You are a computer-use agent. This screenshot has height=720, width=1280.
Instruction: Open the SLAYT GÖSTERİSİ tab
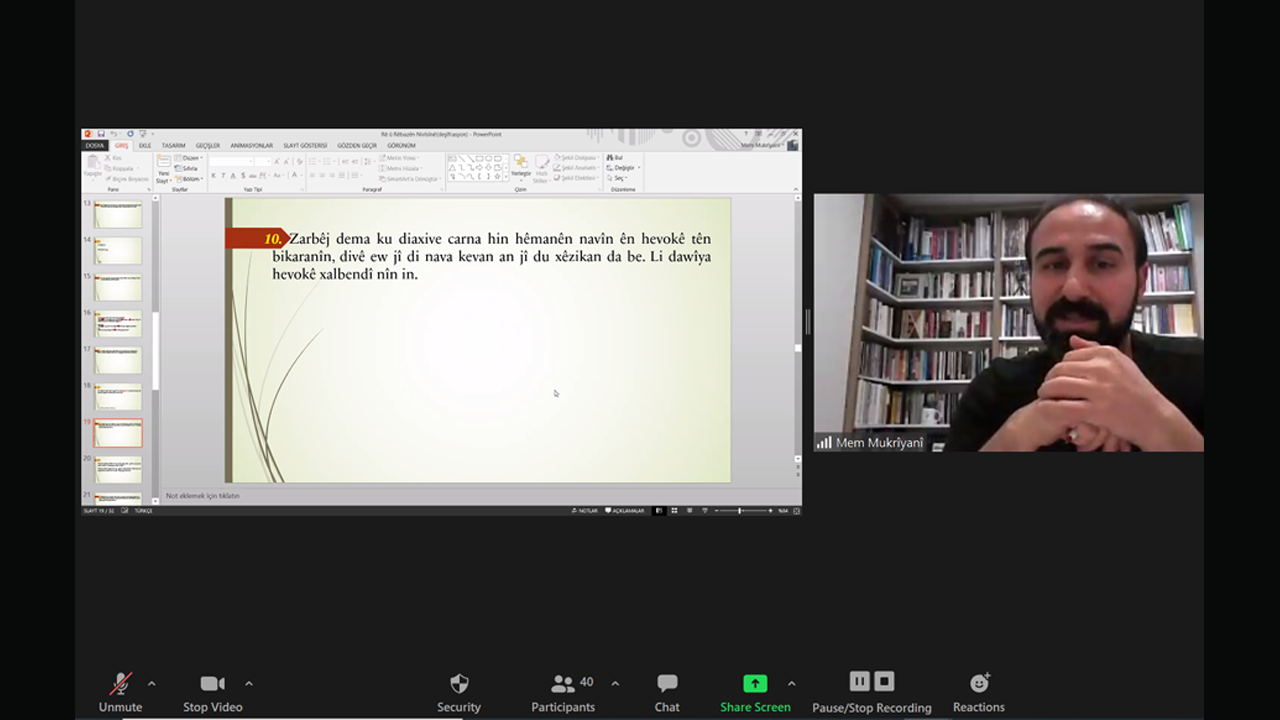(305, 146)
